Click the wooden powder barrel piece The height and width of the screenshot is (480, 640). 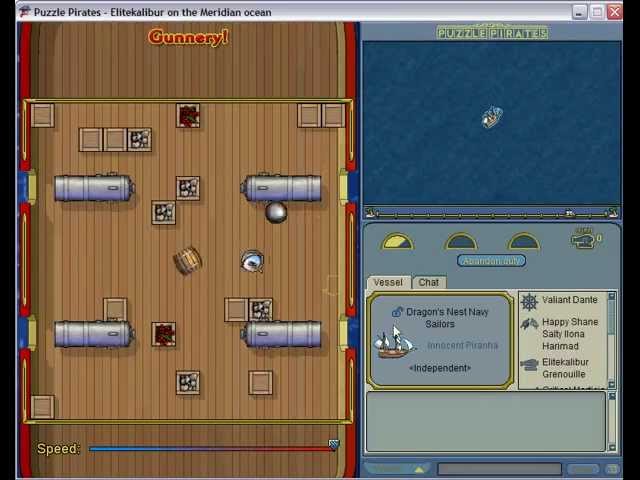[x=188, y=260]
